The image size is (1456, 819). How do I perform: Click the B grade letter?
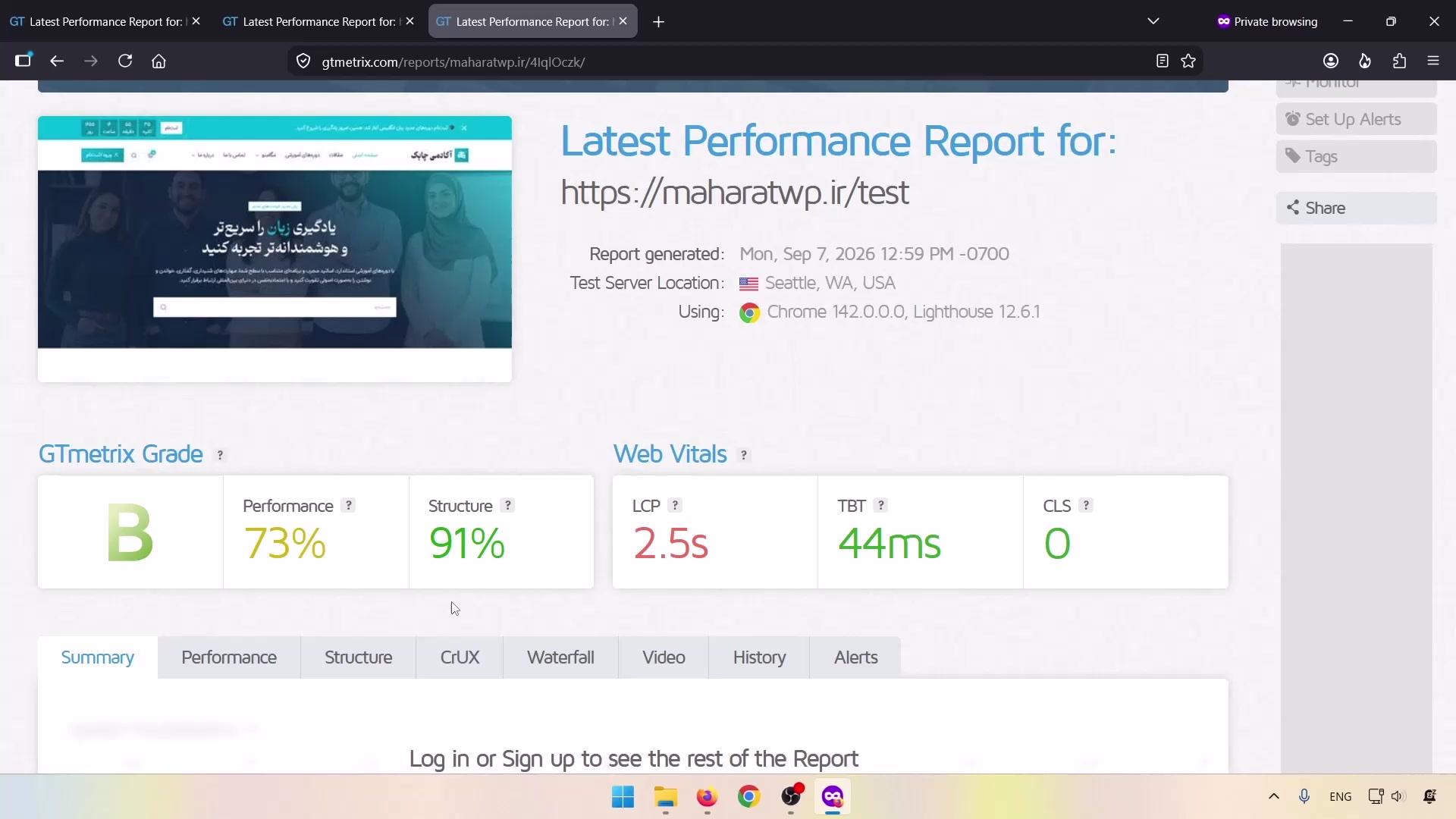pyautogui.click(x=130, y=534)
